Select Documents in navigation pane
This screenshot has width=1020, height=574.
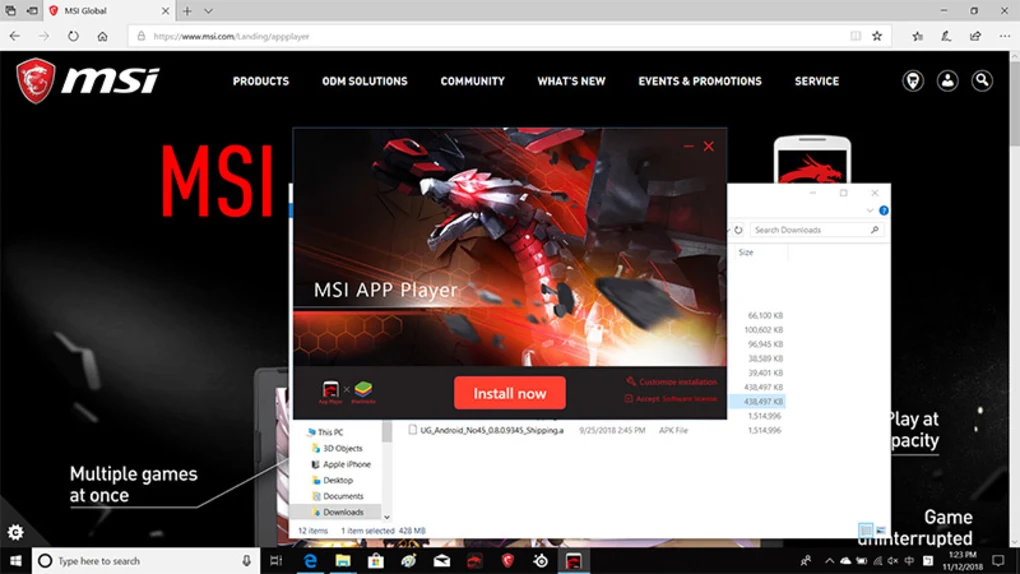click(343, 496)
